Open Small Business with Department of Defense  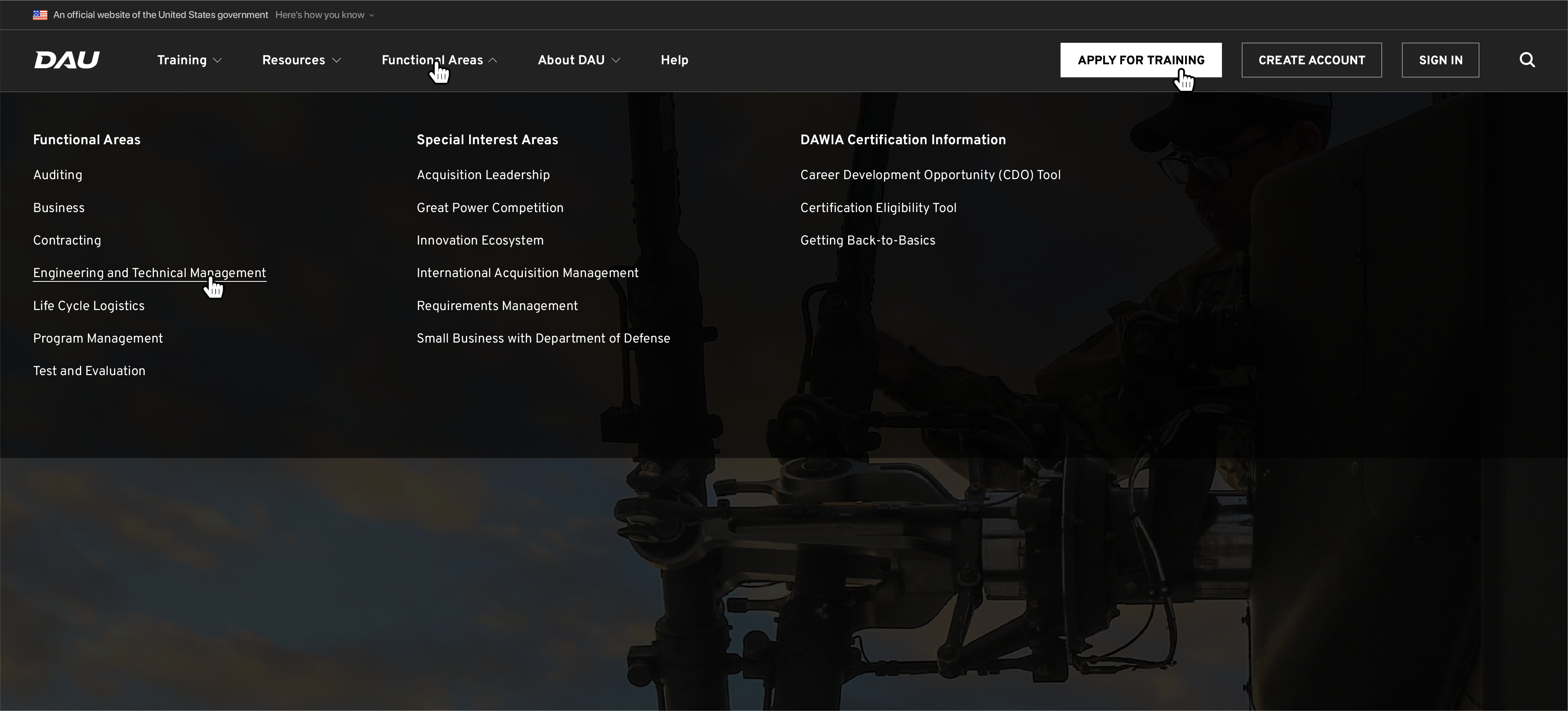point(544,339)
